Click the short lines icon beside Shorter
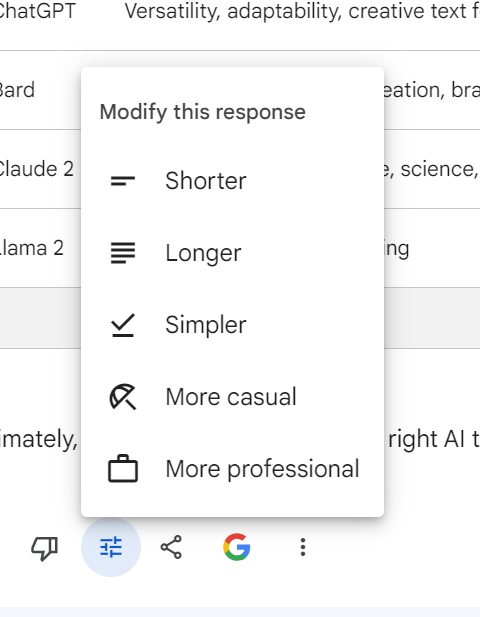 coord(123,181)
